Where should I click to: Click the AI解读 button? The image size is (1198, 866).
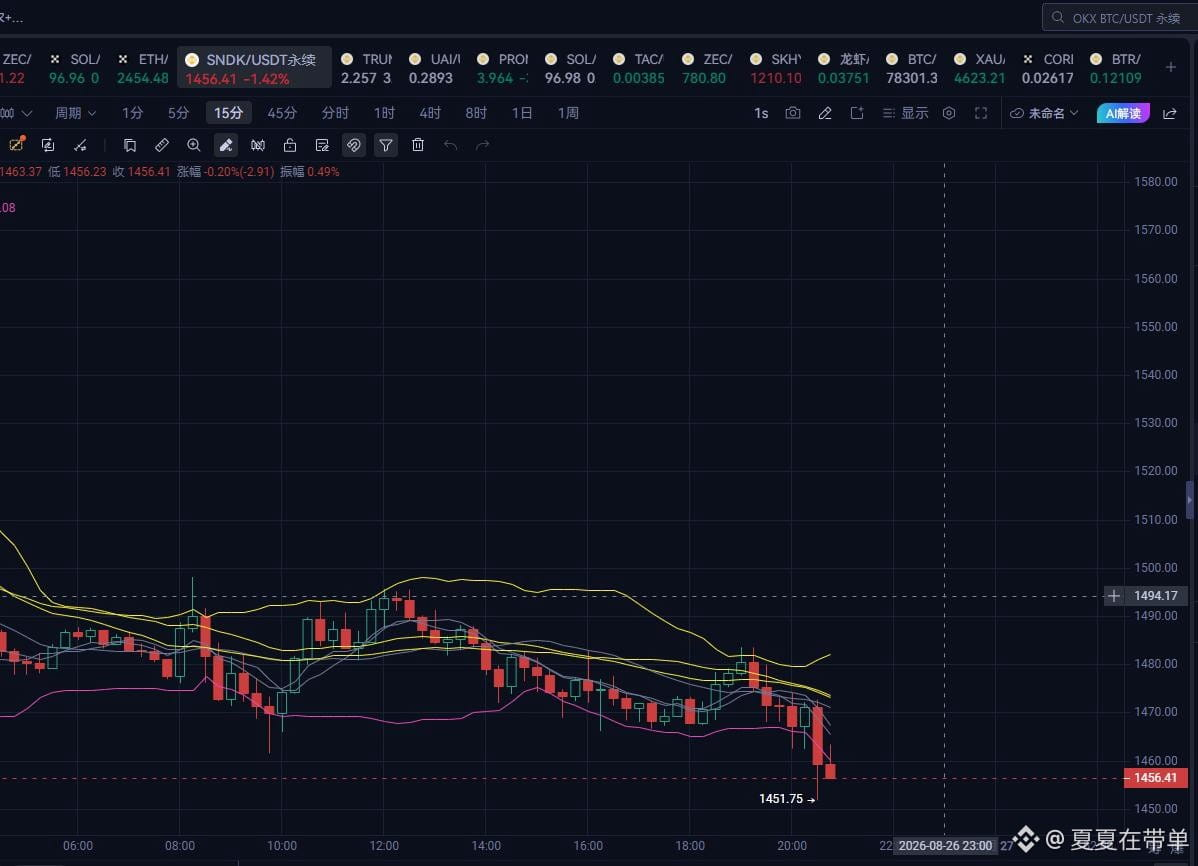[x=1123, y=113]
